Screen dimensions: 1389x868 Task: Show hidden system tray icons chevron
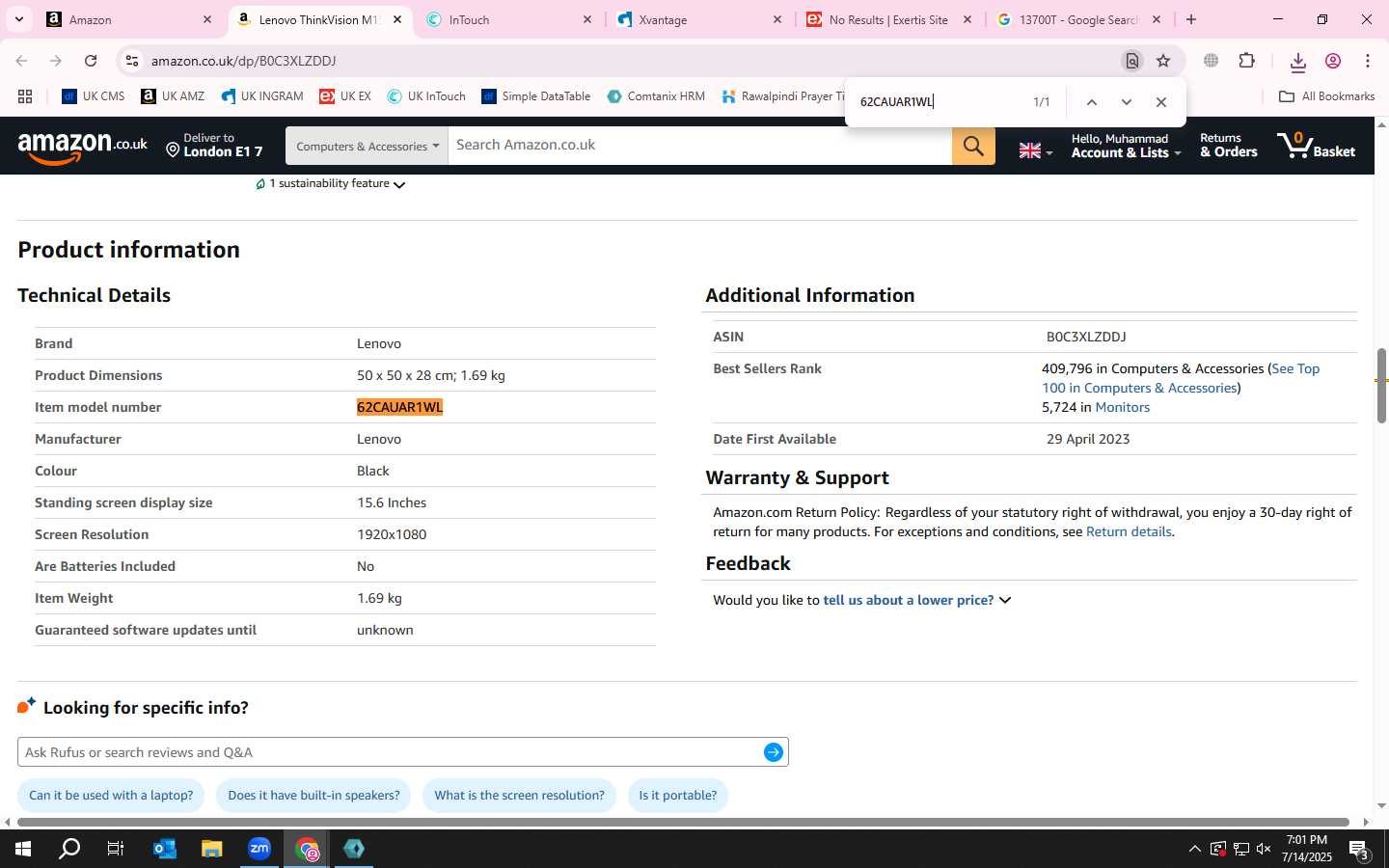tap(1194, 849)
